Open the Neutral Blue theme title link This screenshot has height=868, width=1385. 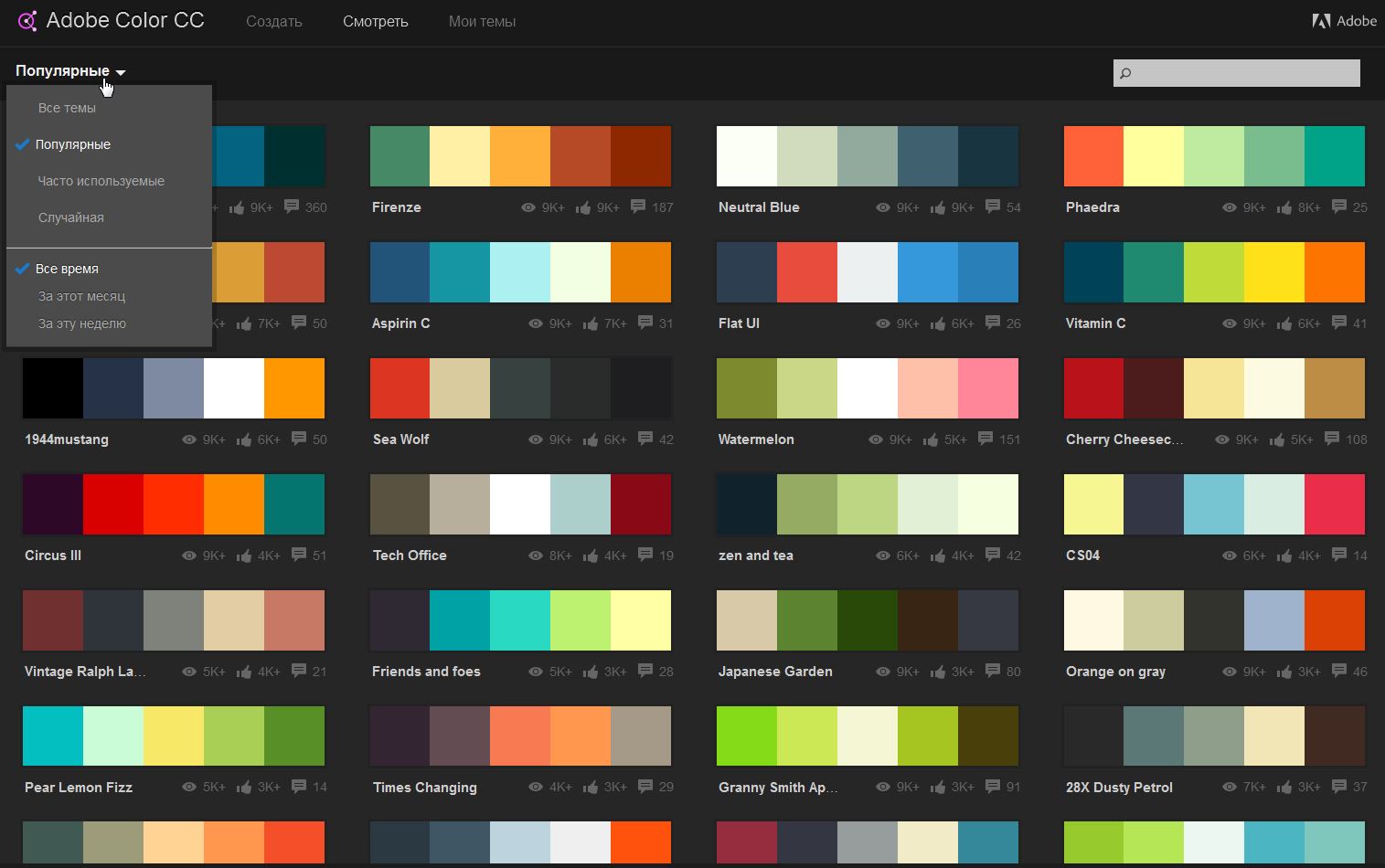point(759,207)
